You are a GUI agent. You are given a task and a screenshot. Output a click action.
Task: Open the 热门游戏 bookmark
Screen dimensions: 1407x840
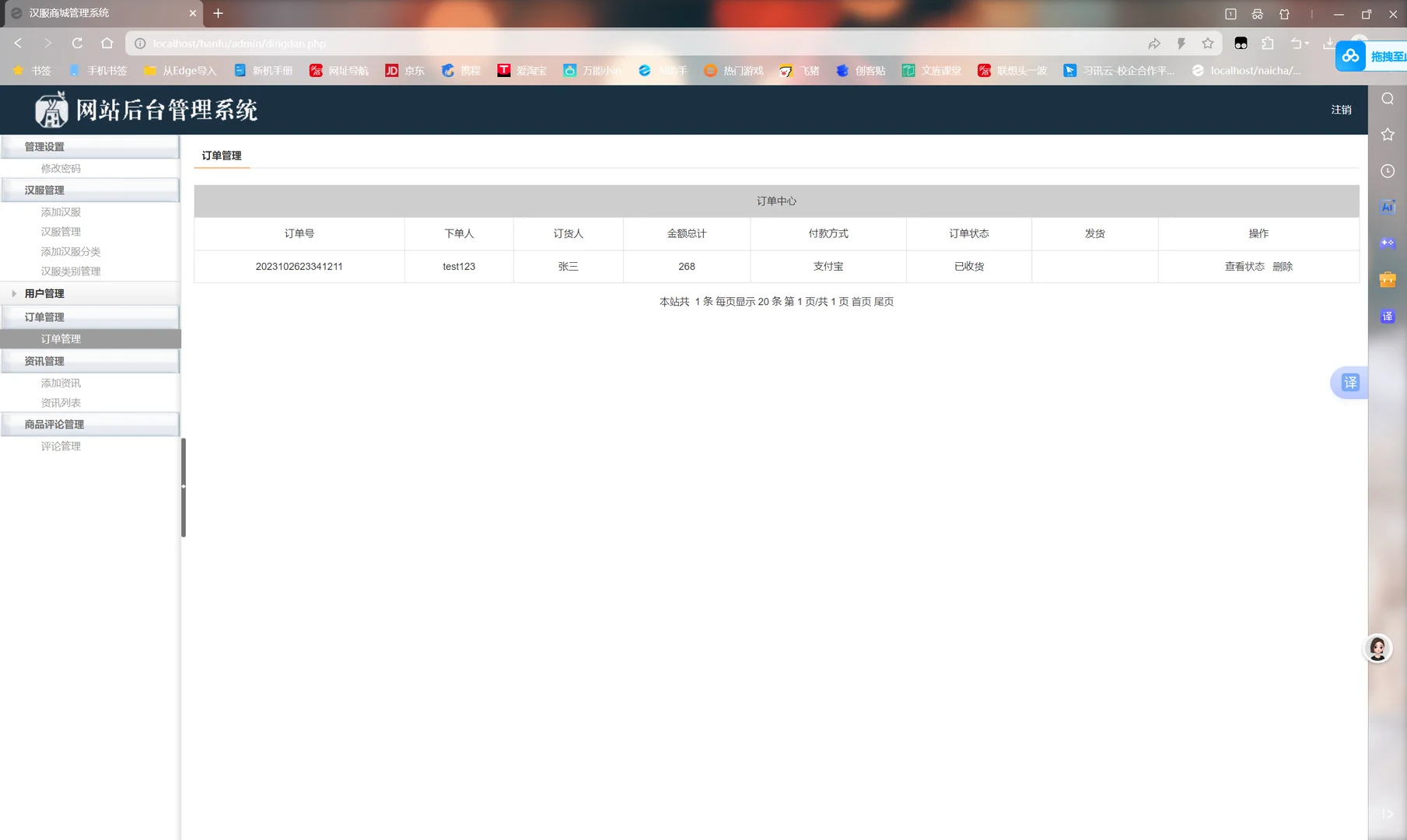coord(733,71)
